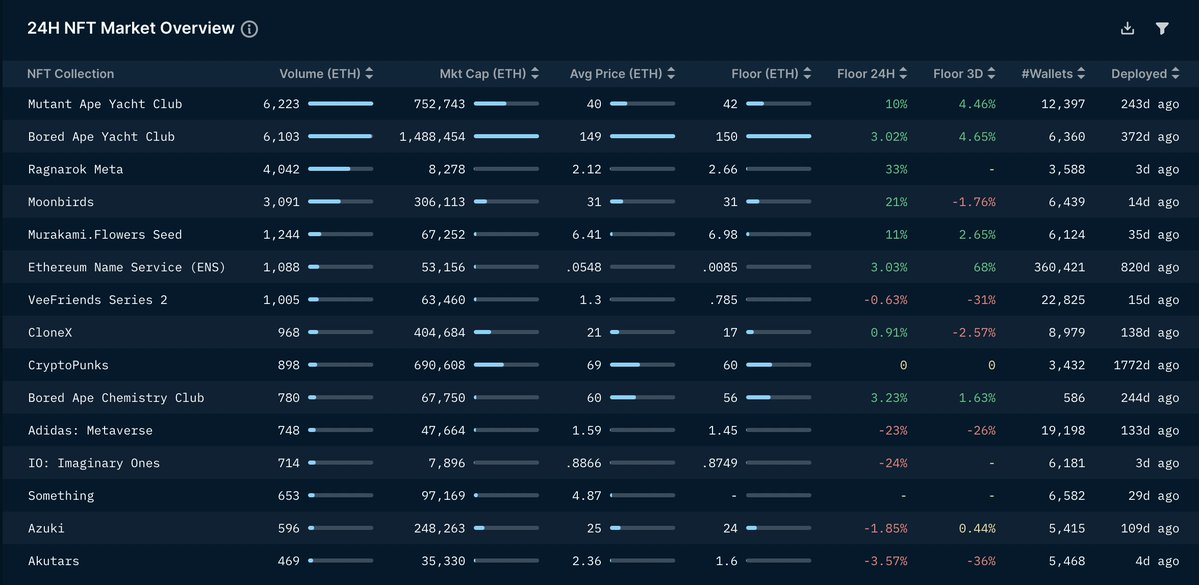Sort by Avg Price (ETH) arrows

(x=672, y=74)
